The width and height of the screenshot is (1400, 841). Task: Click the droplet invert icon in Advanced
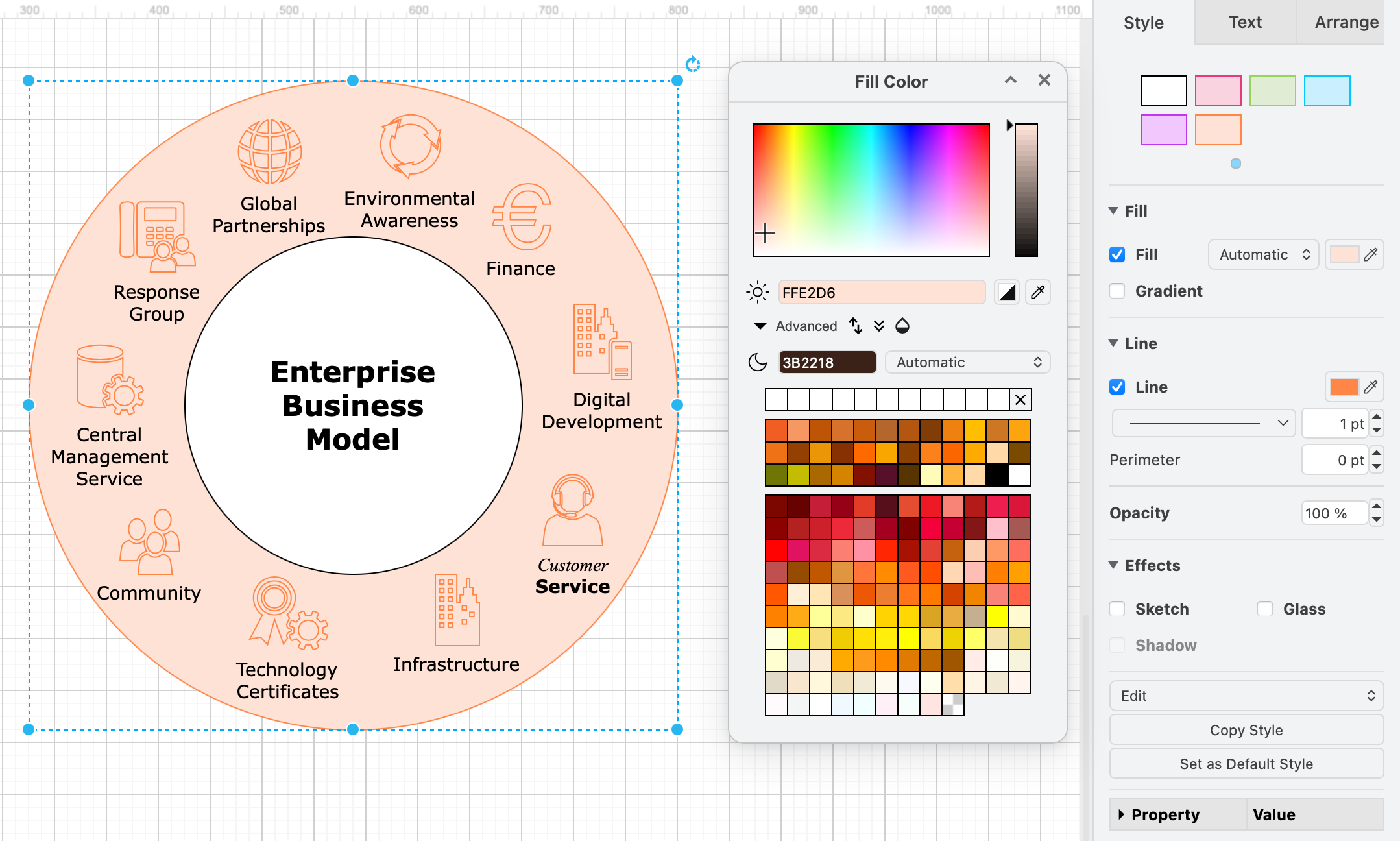point(902,326)
